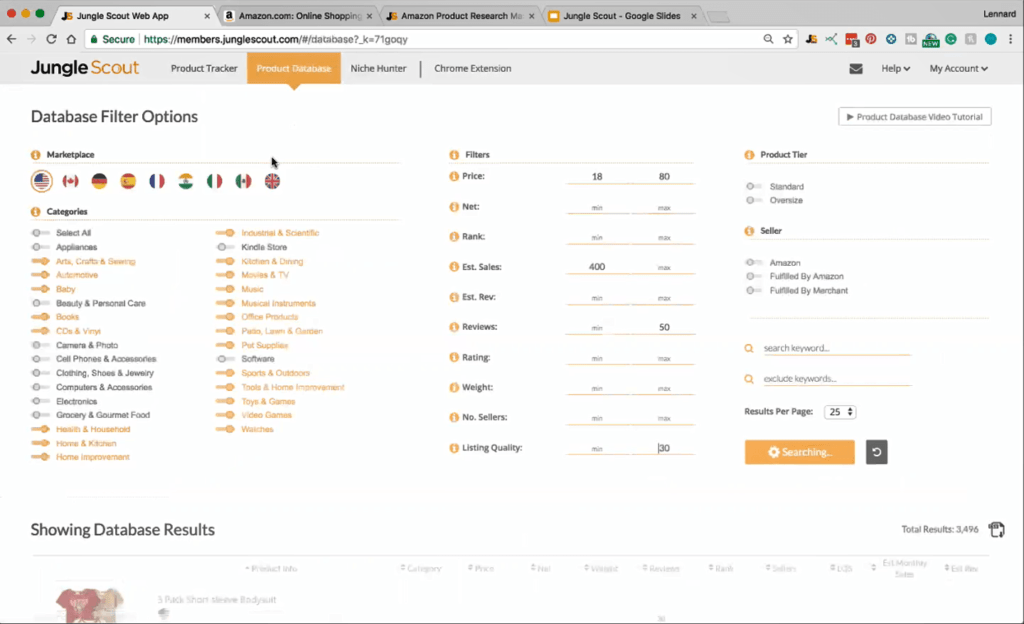Bookmark page with the star icon
This screenshot has width=1024, height=624.
pyautogui.click(x=788, y=39)
